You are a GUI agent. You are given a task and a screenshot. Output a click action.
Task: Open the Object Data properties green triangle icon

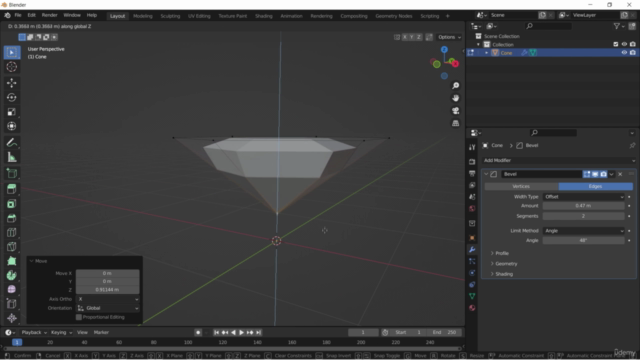[x=472, y=296]
